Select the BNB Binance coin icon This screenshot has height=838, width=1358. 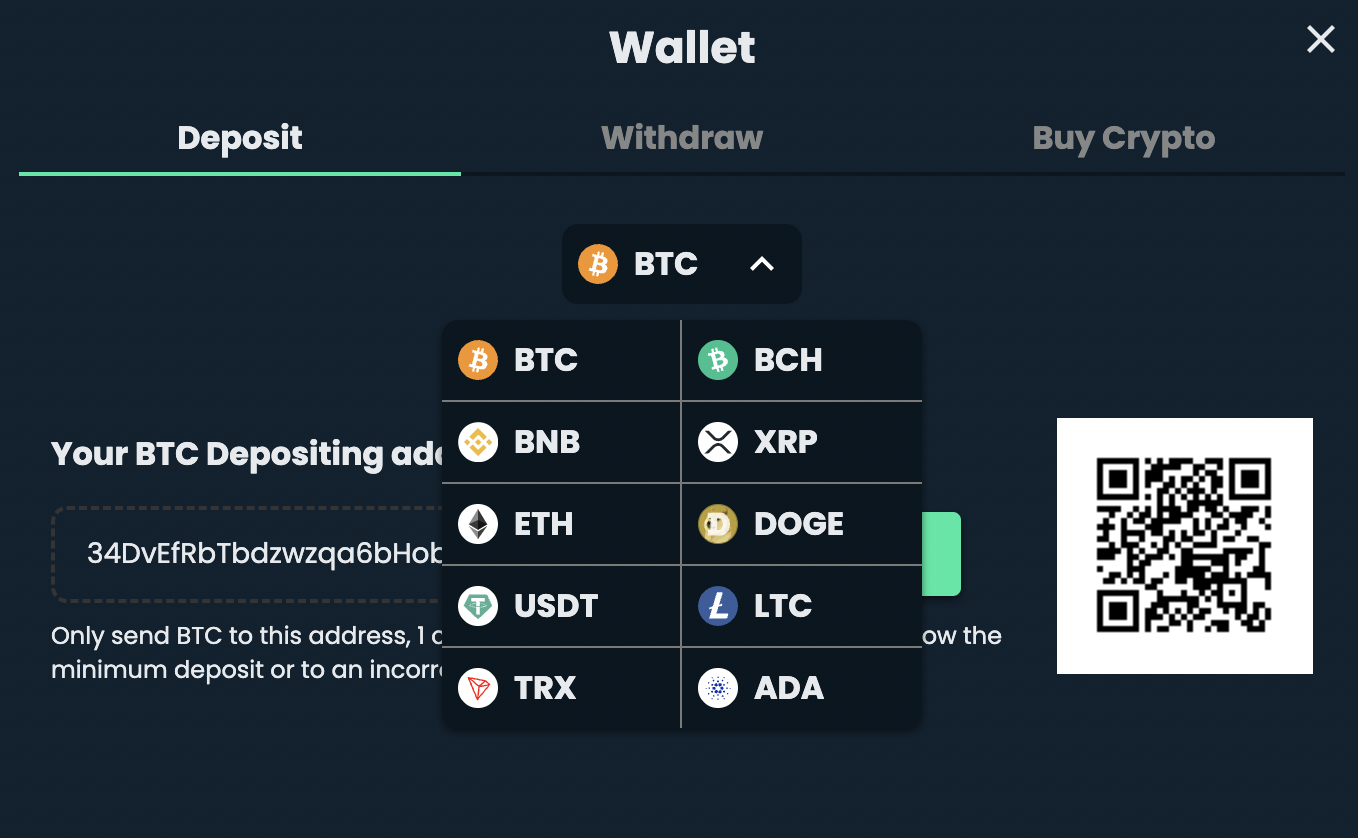[478, 442]
